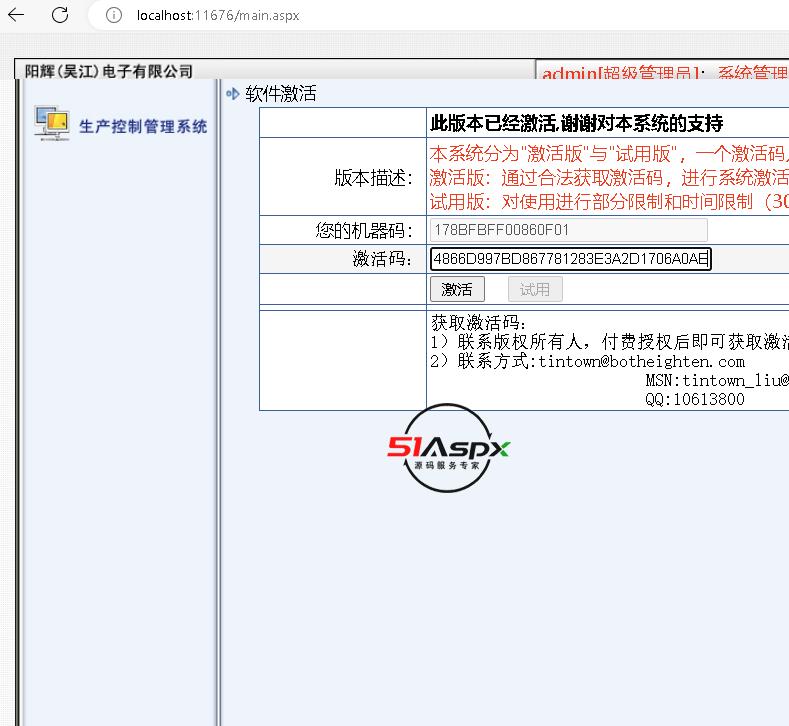The width and height of the screenshot is (789, 726).
Task: Click the first red description line 本系统分为
Action: point(609,153)
